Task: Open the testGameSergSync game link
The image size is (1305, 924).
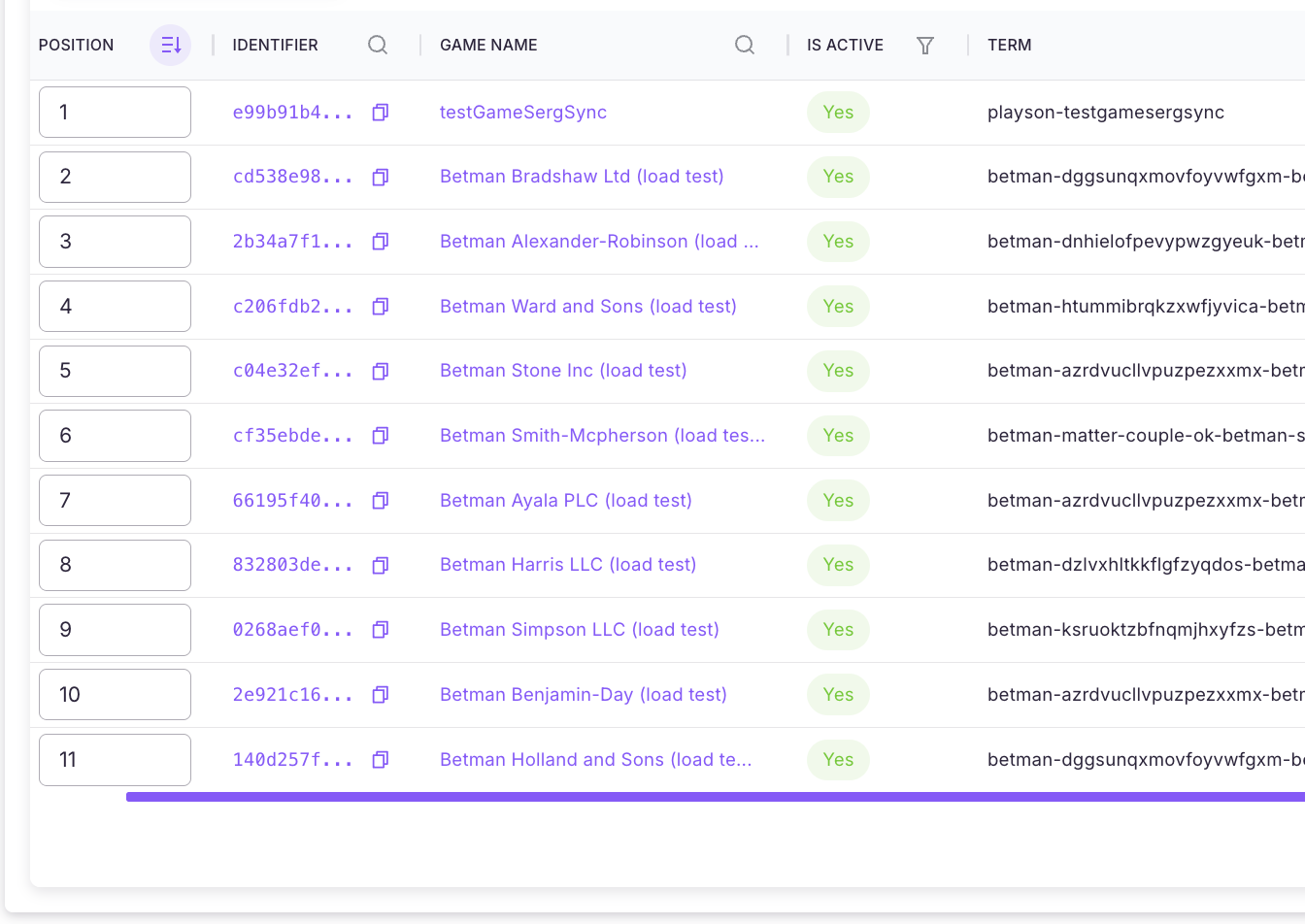Action: [523, 113]
